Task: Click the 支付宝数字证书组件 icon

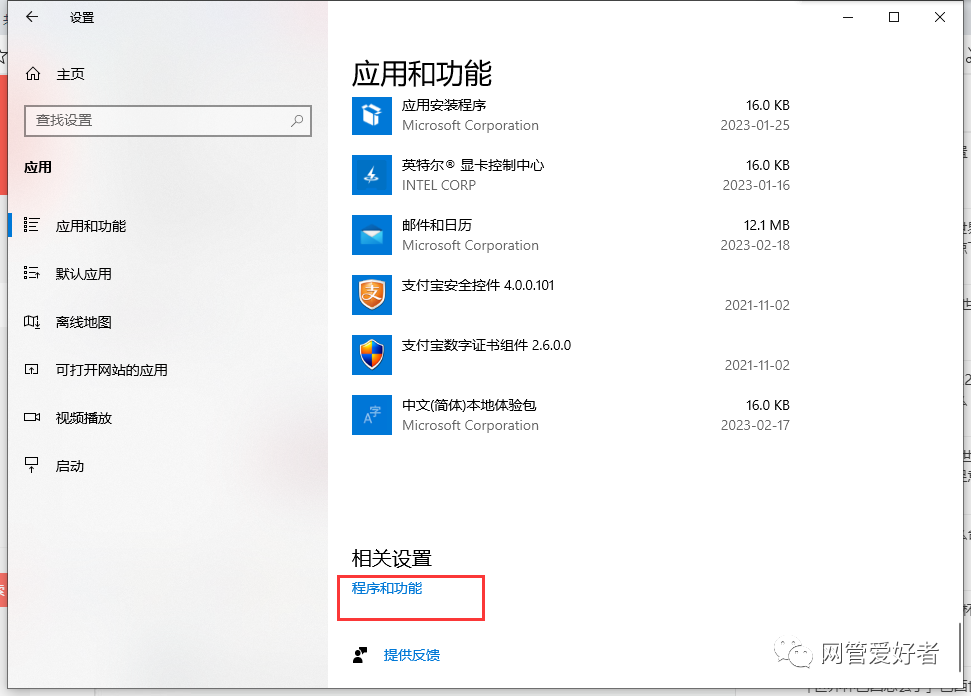Action: point(371,355)
